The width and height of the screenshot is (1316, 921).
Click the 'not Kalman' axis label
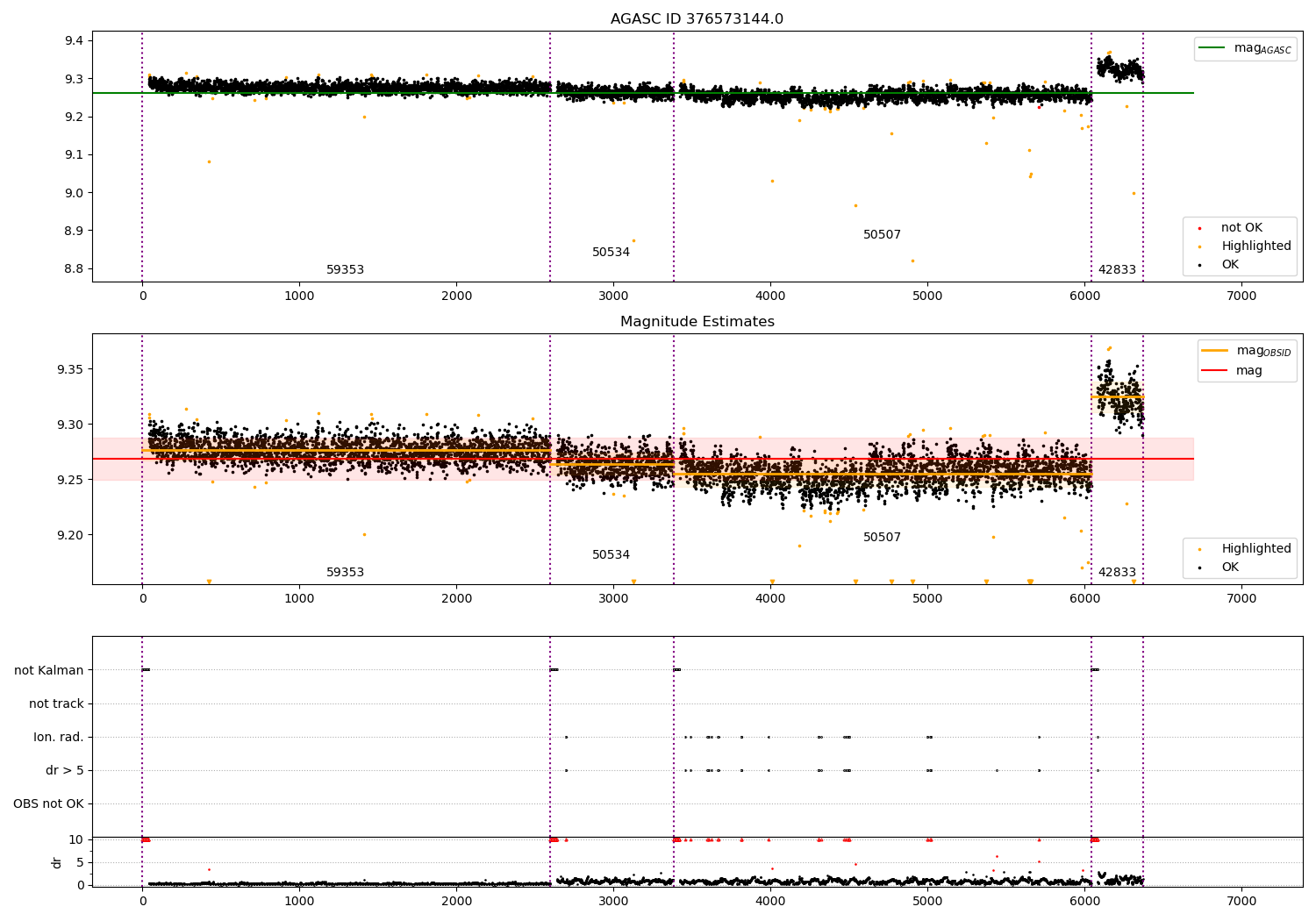(x=49, y=671)
